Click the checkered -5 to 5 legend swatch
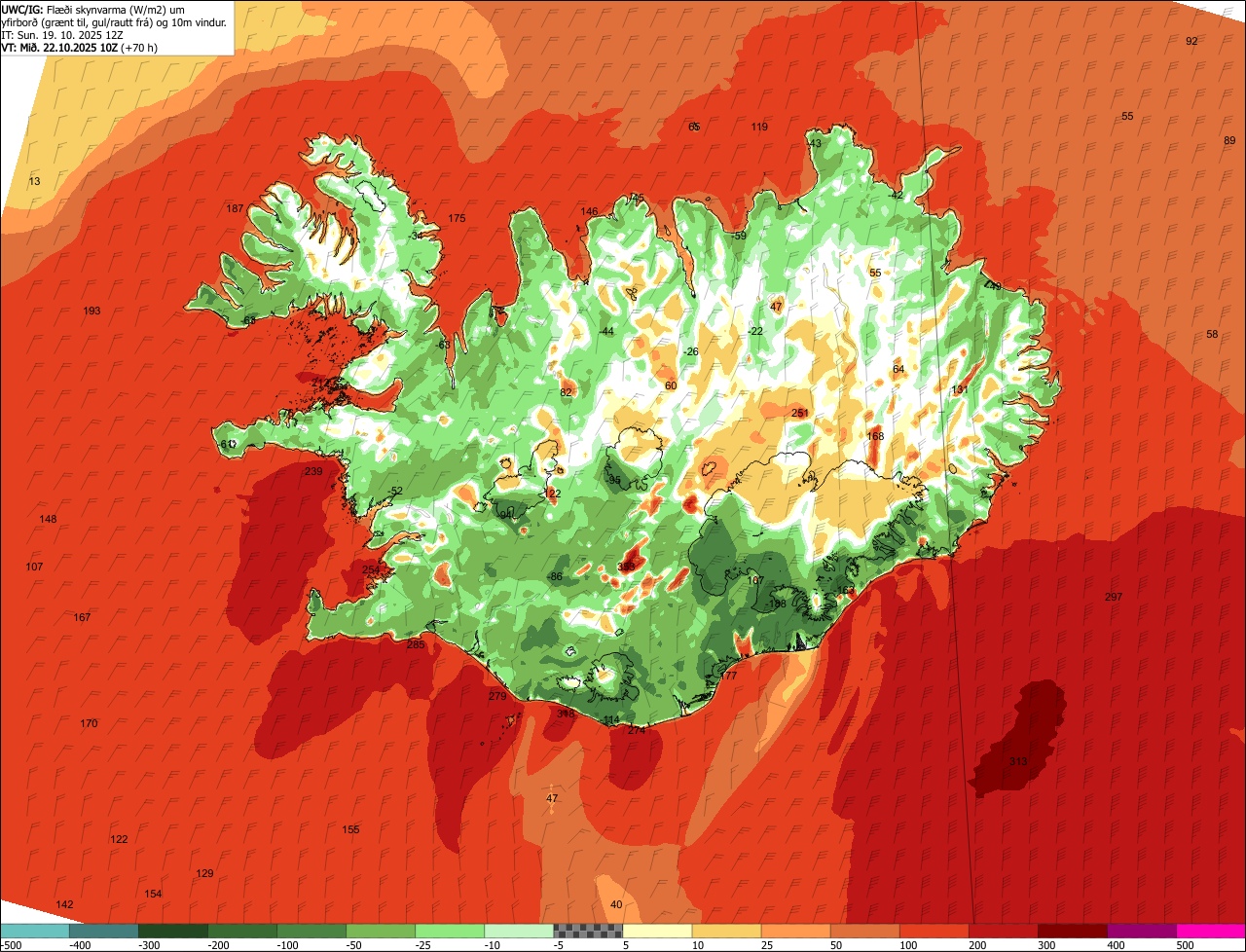The image size is (1246, 952). (x=588, y=931)
